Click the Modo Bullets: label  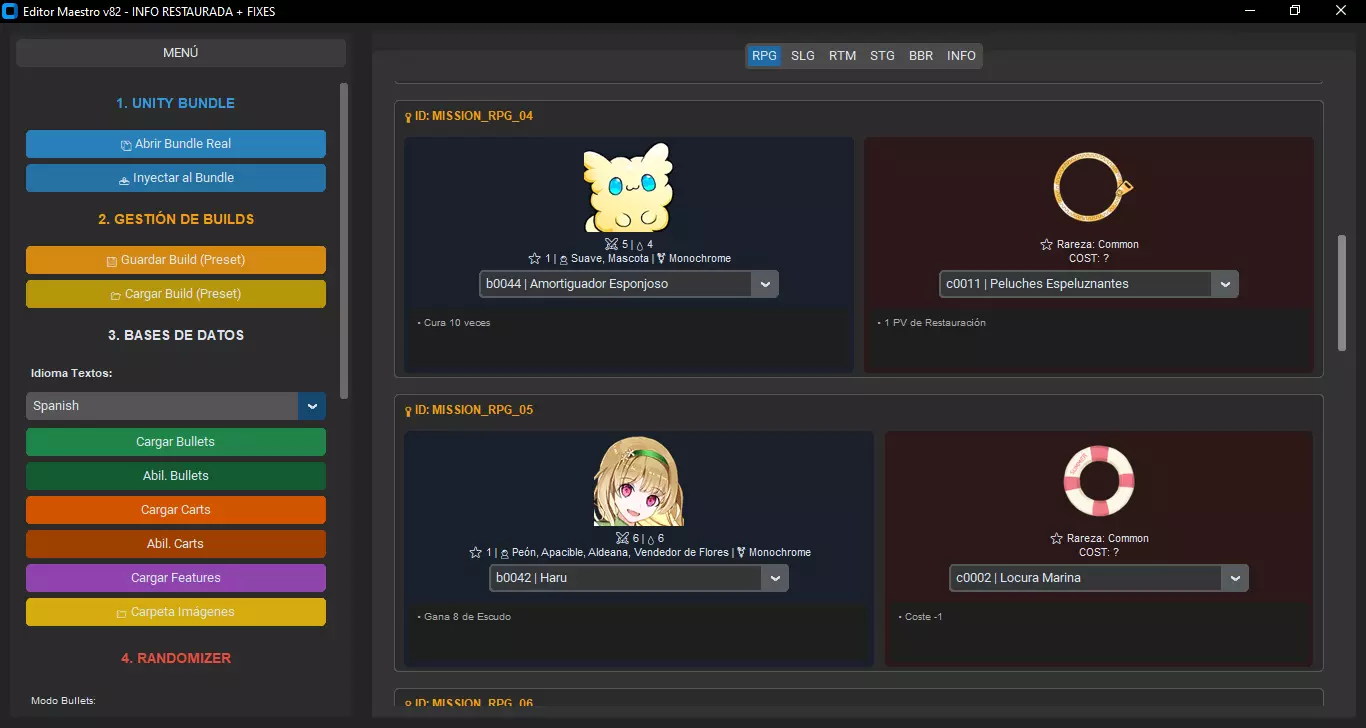[x=63, y=701]
